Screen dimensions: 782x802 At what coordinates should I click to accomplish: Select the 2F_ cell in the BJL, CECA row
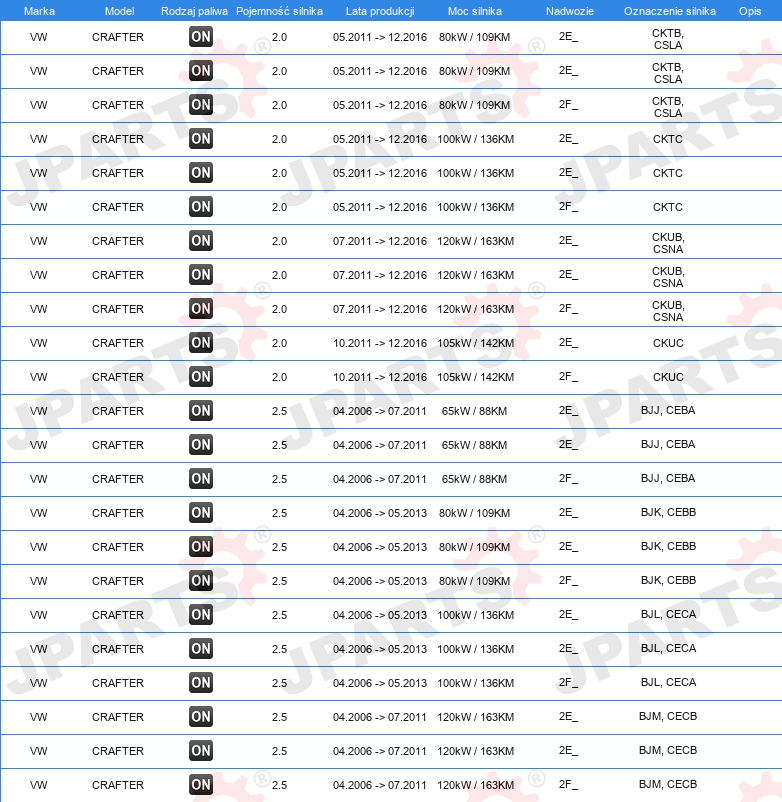[568, 683]
